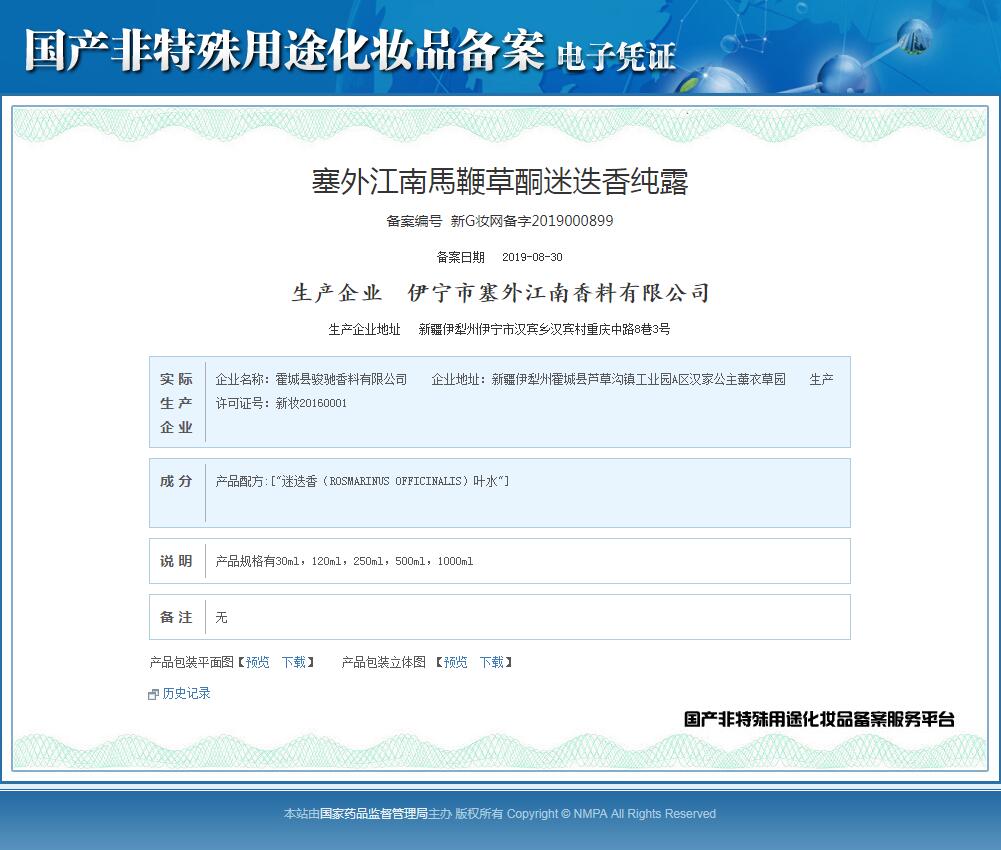
Task: Click 国家药品监督管理局 in the footer
Action: (373, 814)
